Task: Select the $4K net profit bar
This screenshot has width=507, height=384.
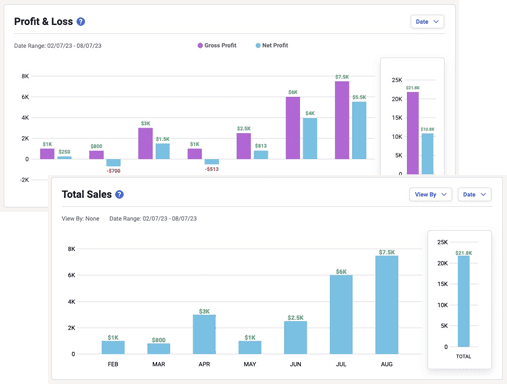Action: click(x=310, y=138)
